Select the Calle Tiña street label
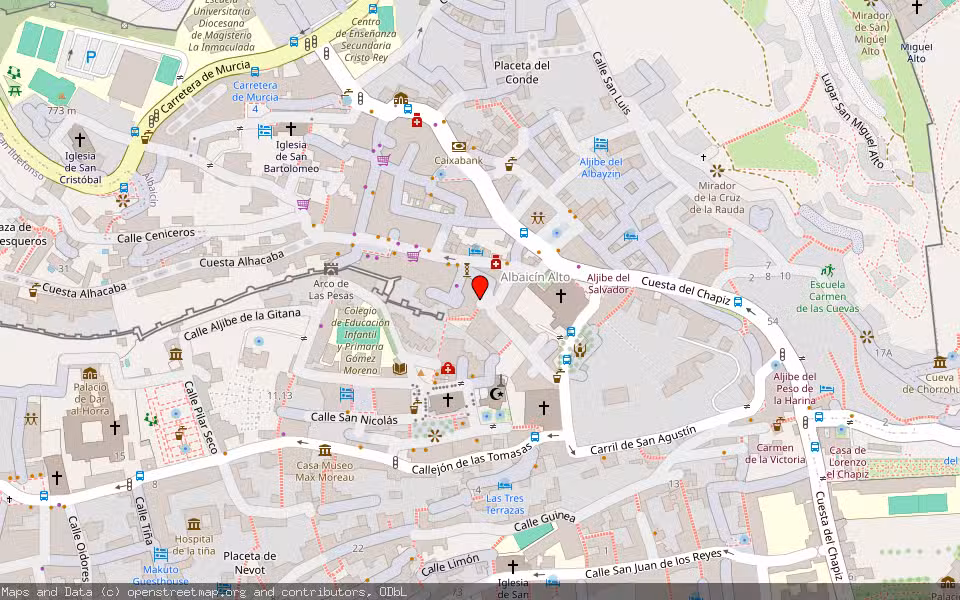The width and height of the screenshot is (960, 600). [x=144, y=521]
